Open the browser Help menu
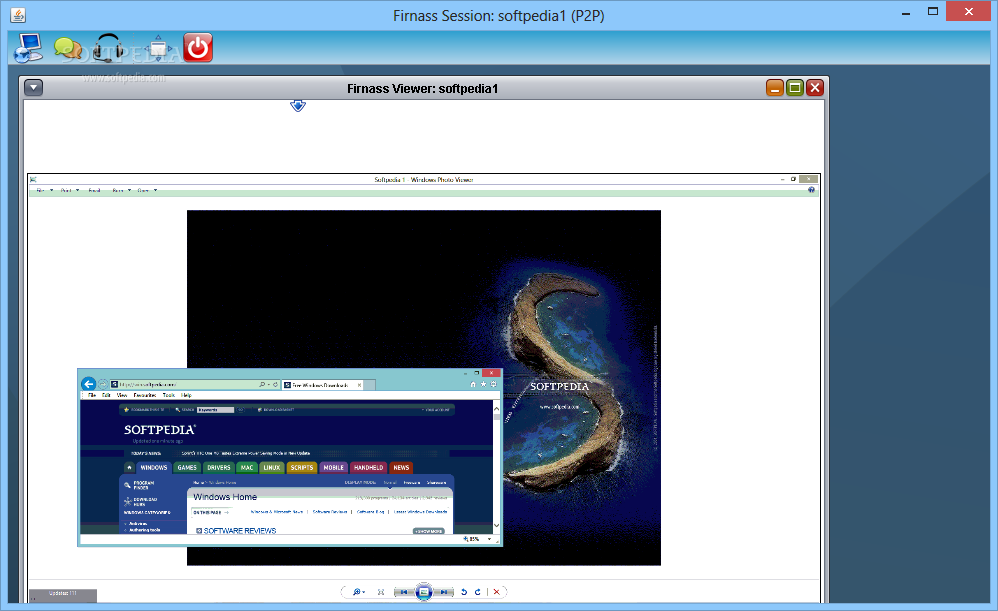Image resolution: width=998 pixels, height=611 pixels. pyautogui.click(x=186, y=395)
